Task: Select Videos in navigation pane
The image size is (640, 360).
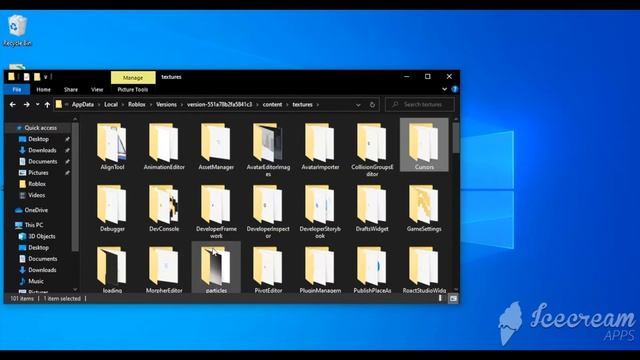Action: pos(36,196)
